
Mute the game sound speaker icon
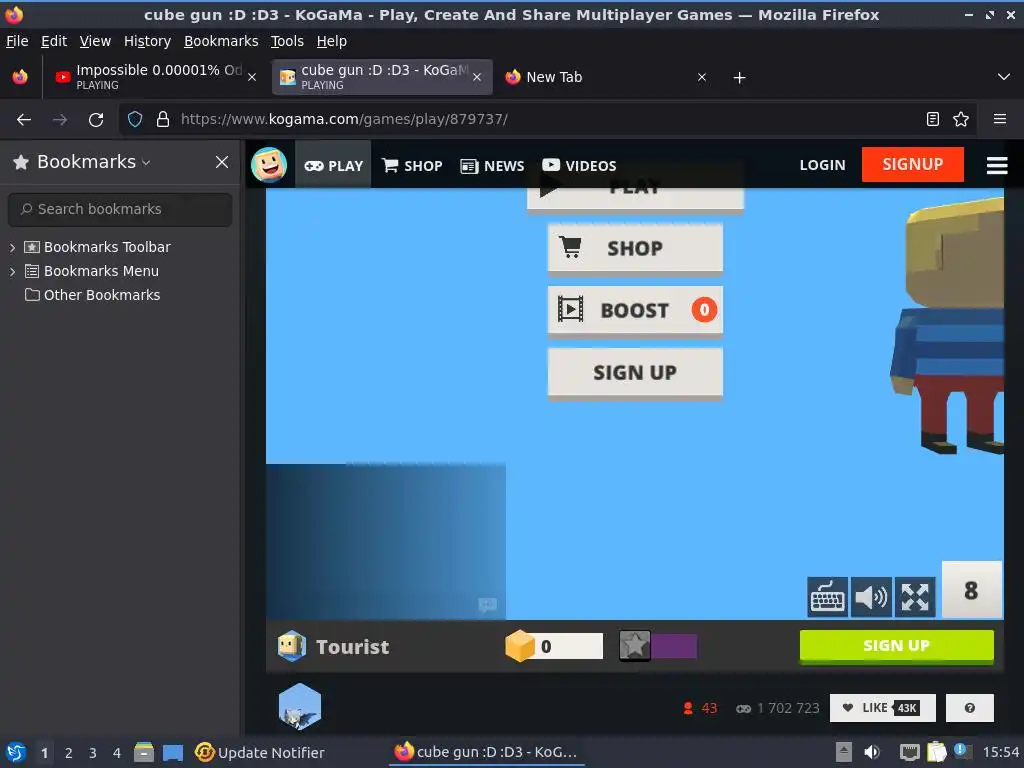[x=871, y=597]
